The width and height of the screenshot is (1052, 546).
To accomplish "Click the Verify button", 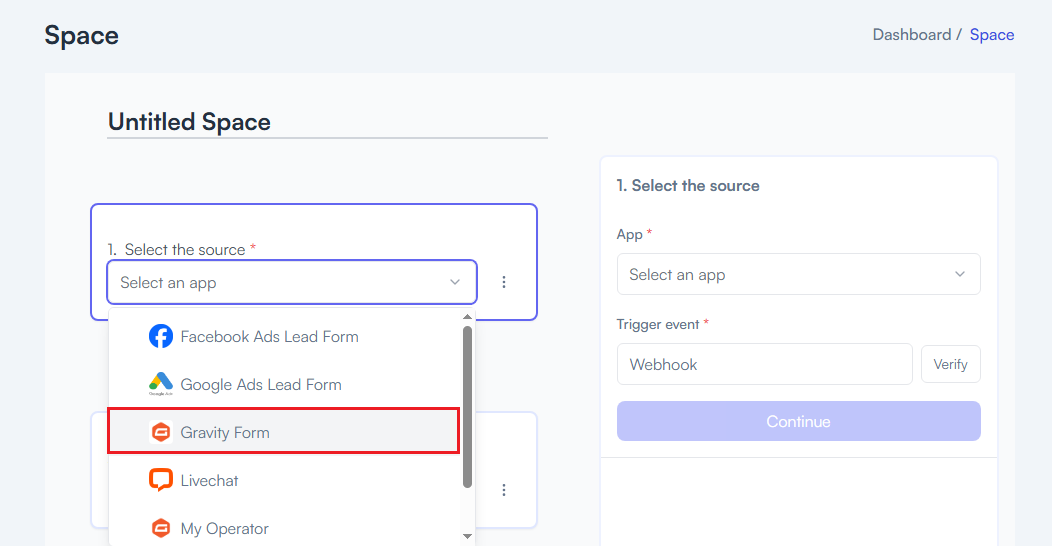I will (950, 364).
